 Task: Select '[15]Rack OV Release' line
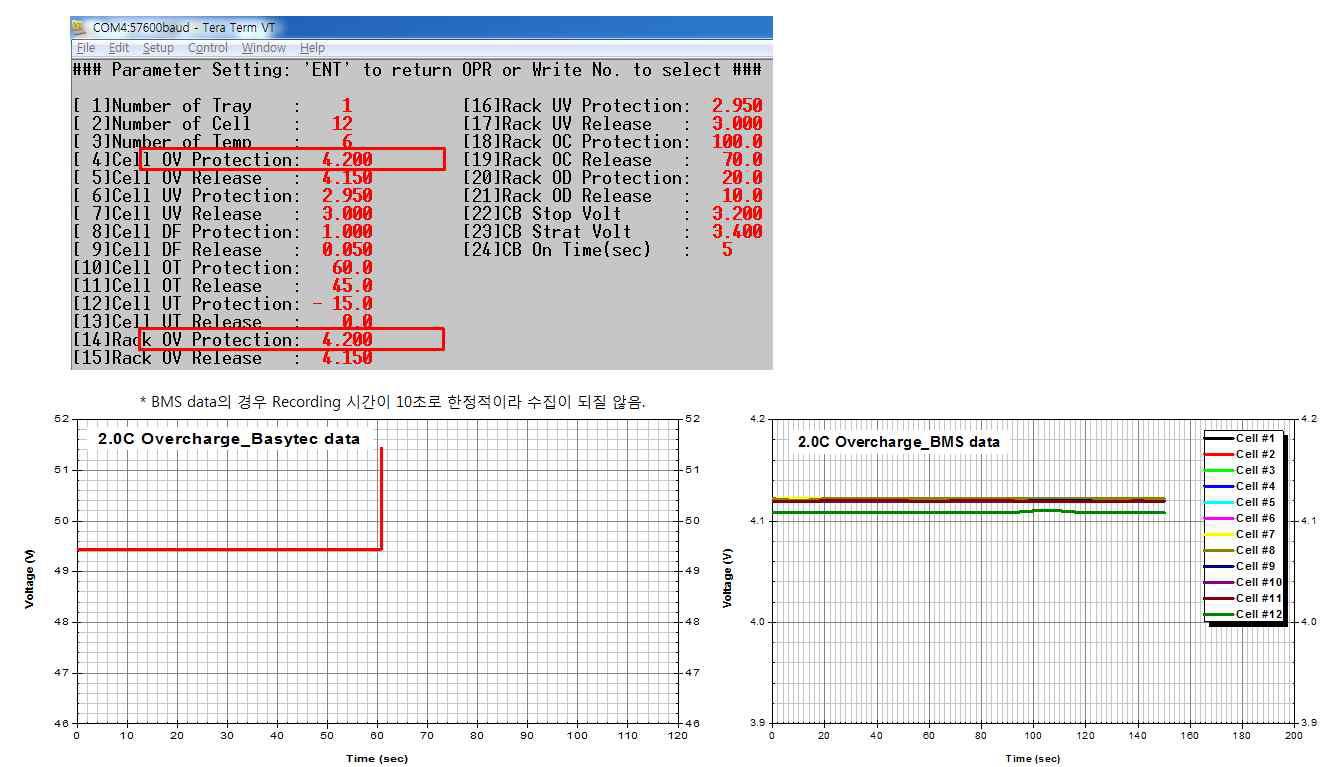tap(223, 358)
